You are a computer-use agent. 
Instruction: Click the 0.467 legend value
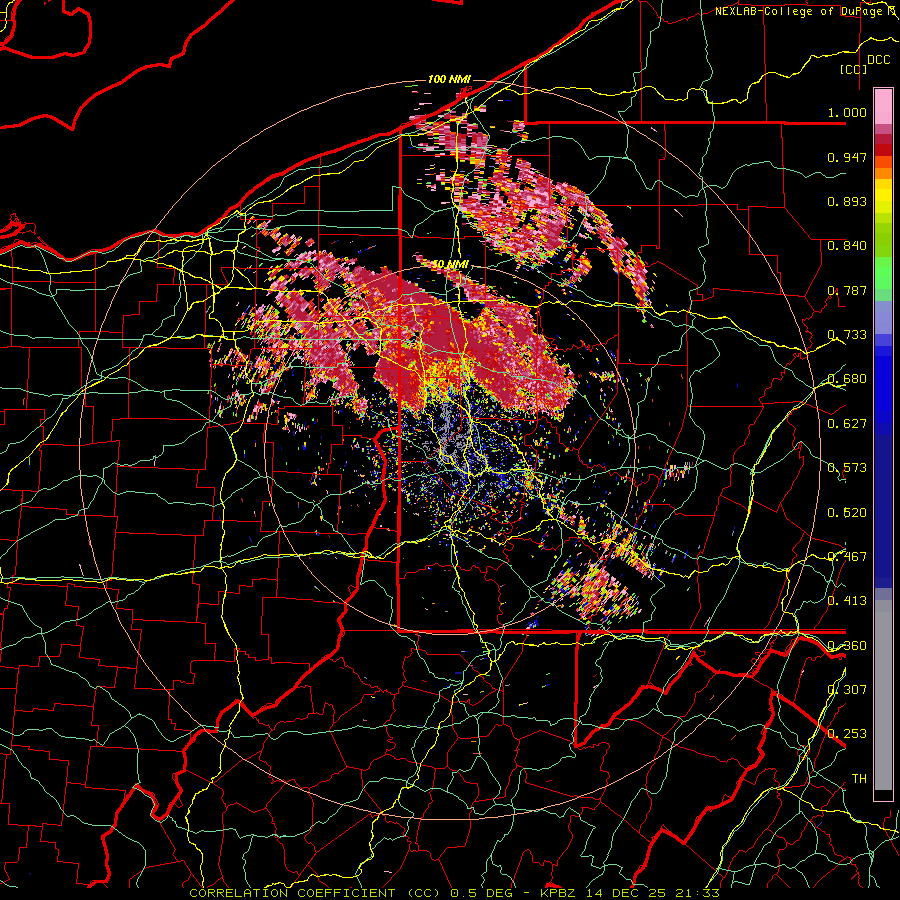pos(847,557)
